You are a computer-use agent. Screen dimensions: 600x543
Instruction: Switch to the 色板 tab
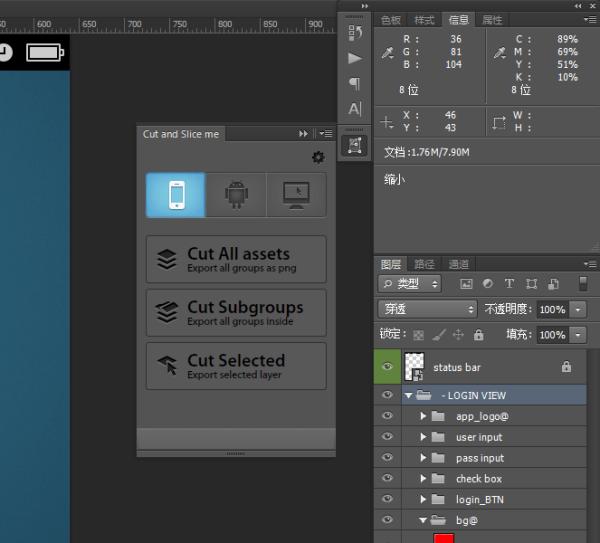tap(391, 20)
